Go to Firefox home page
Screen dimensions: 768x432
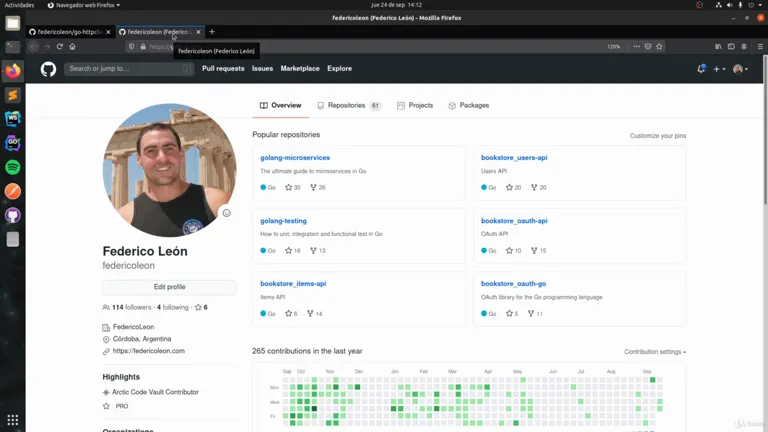(x=72, y=47)
